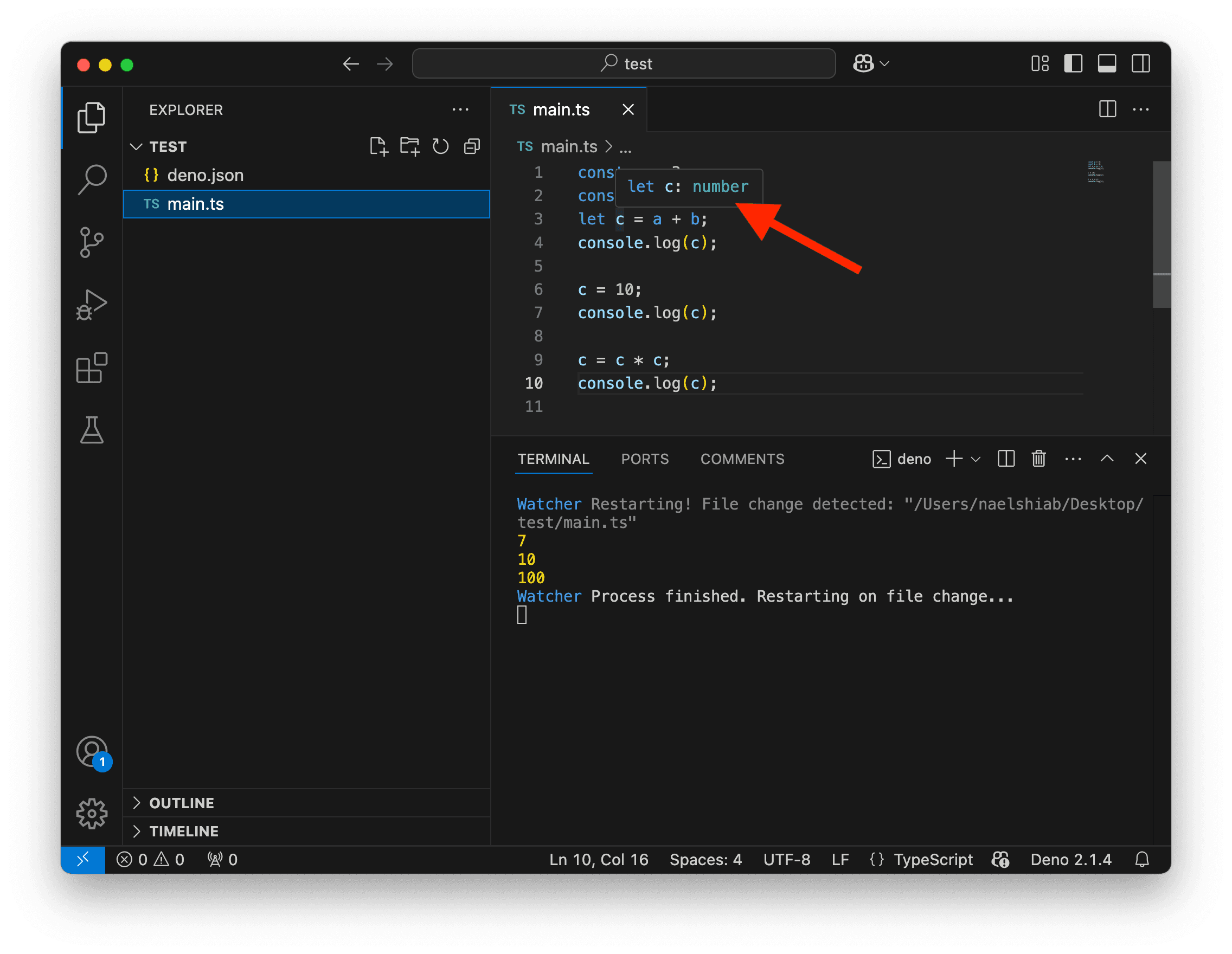Image resolution: width=1232 pixels, height=954 pixels.
Task: Switch to the PORTS tab
Action: 645,459
